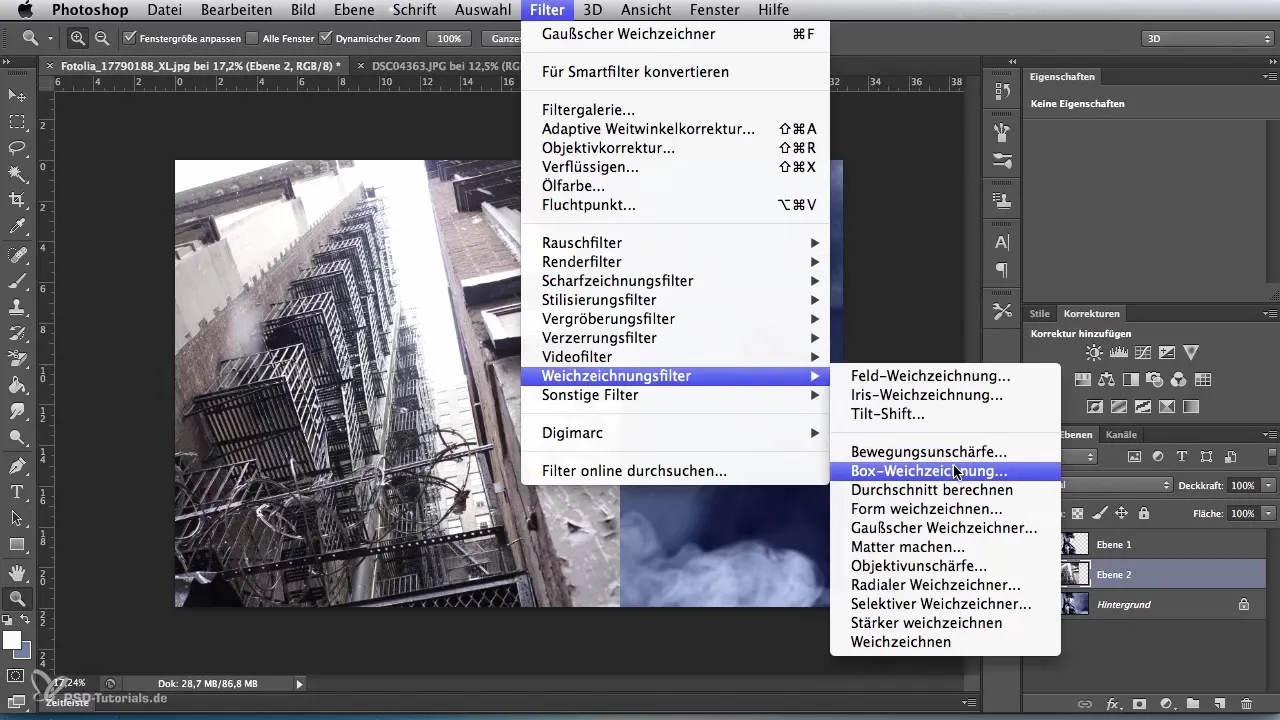The image size is (1280, 720).
Task: Select the Crop tool
Action: [17, 201]
